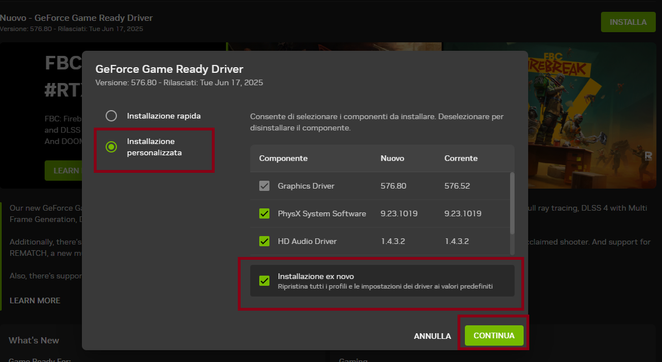Screen dimensions: 662x362
Task: Click the Corrente column header
Action: pos(461,158)
